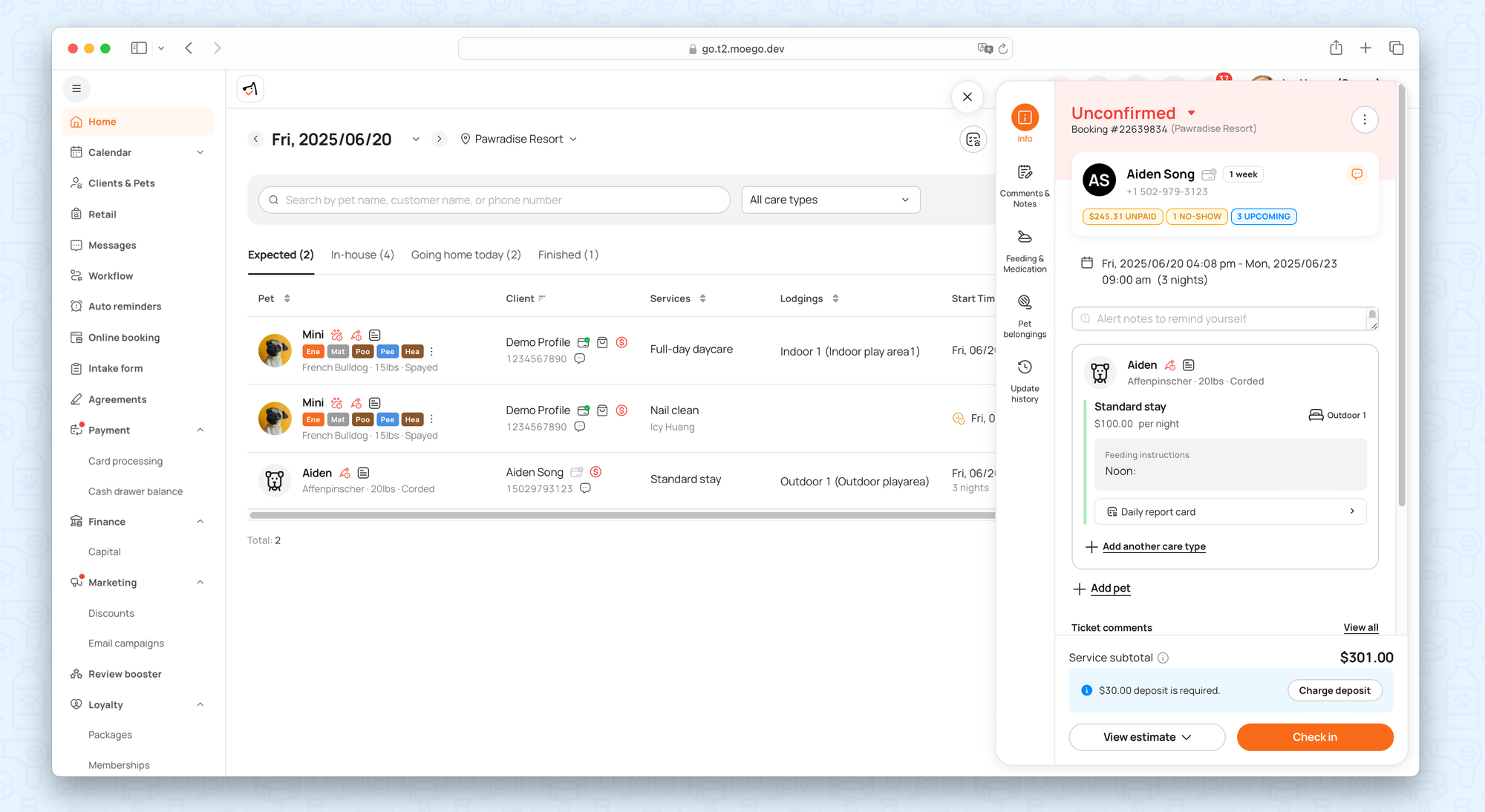Viewport: 1485px width, 812px height.
Task: Open Feeding & Medication section
Action: pyautogui.click(x=1025, y=238)
